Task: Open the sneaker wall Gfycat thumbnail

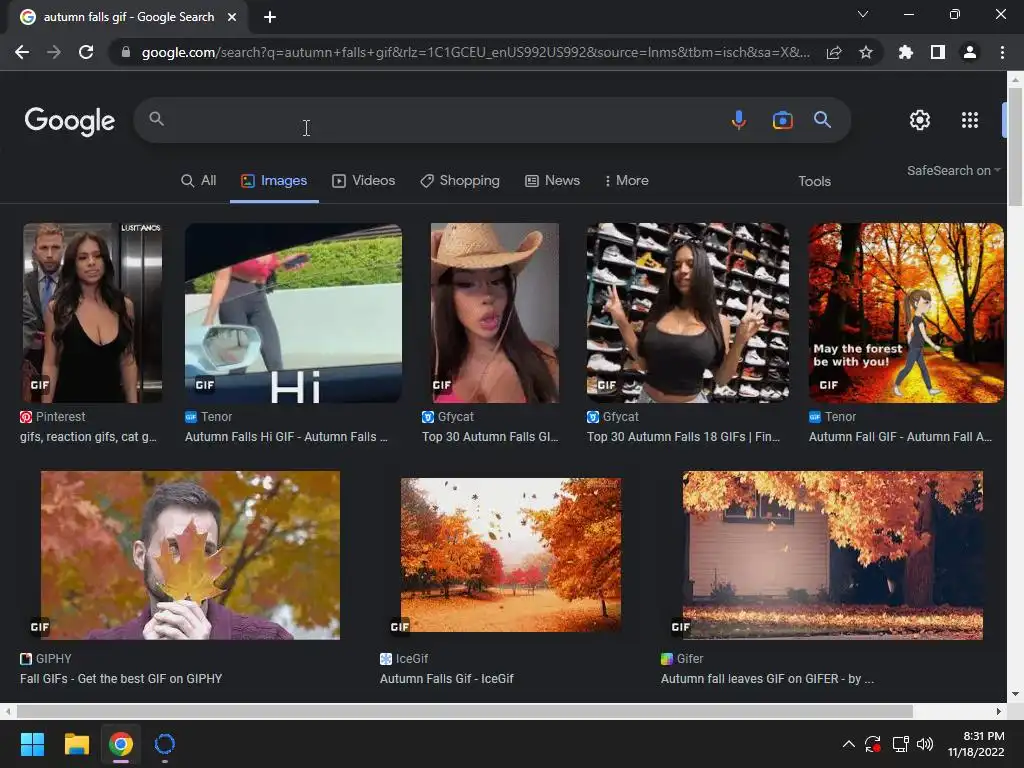Action: [687, 313]
